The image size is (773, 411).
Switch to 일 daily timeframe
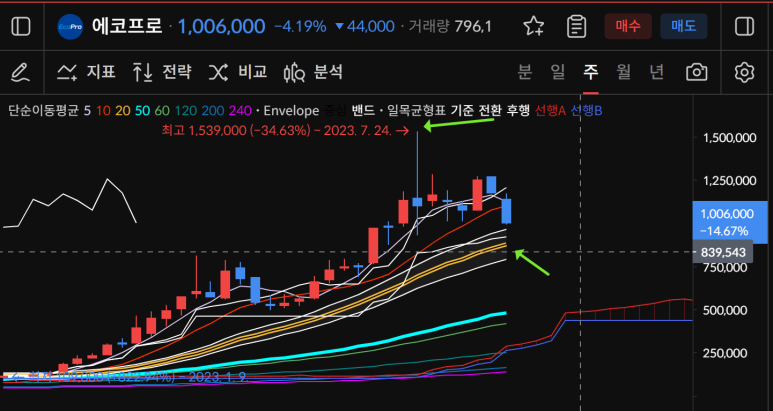click(x=558, y=72)
